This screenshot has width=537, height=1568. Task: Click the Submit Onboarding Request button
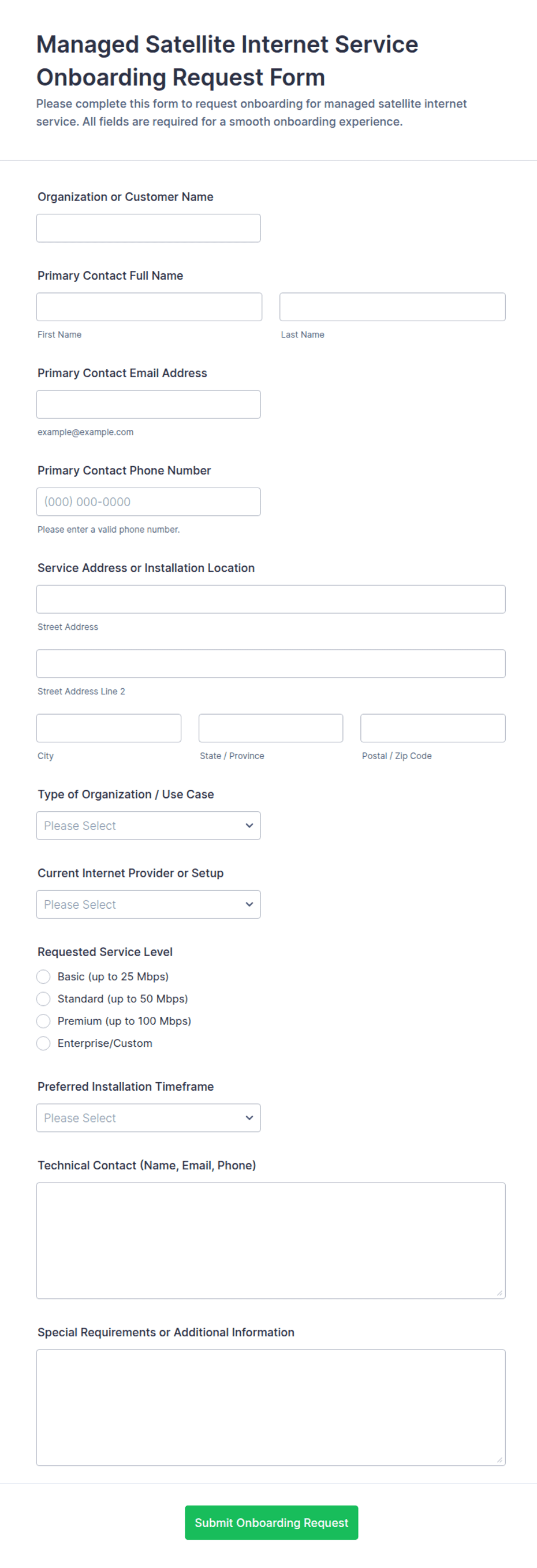(x=271, y=1523)
